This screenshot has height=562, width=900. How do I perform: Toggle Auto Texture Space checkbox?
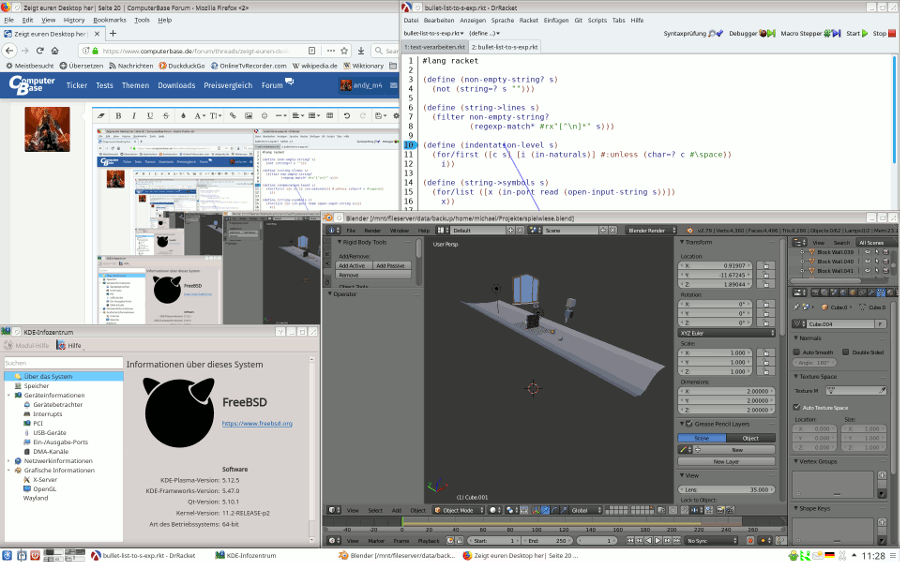797,407
